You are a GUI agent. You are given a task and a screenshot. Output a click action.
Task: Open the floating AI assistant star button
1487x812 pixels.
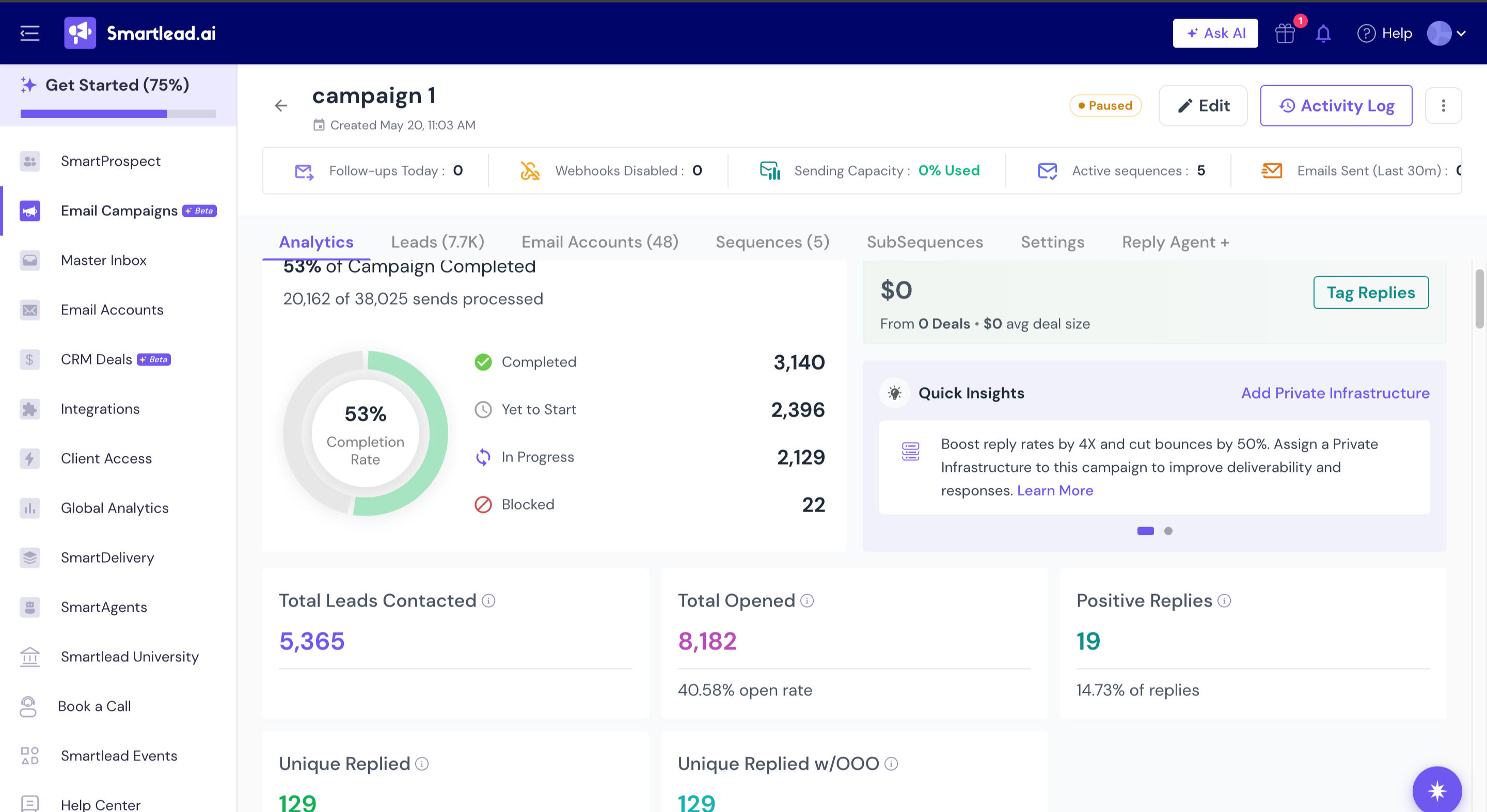[x=1437, y=789]
